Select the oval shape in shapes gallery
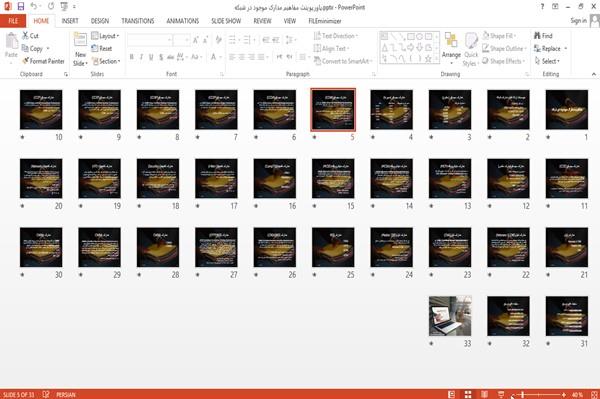Image resolution: width=600 pixels, height=399 pixels. coord(419,37)
